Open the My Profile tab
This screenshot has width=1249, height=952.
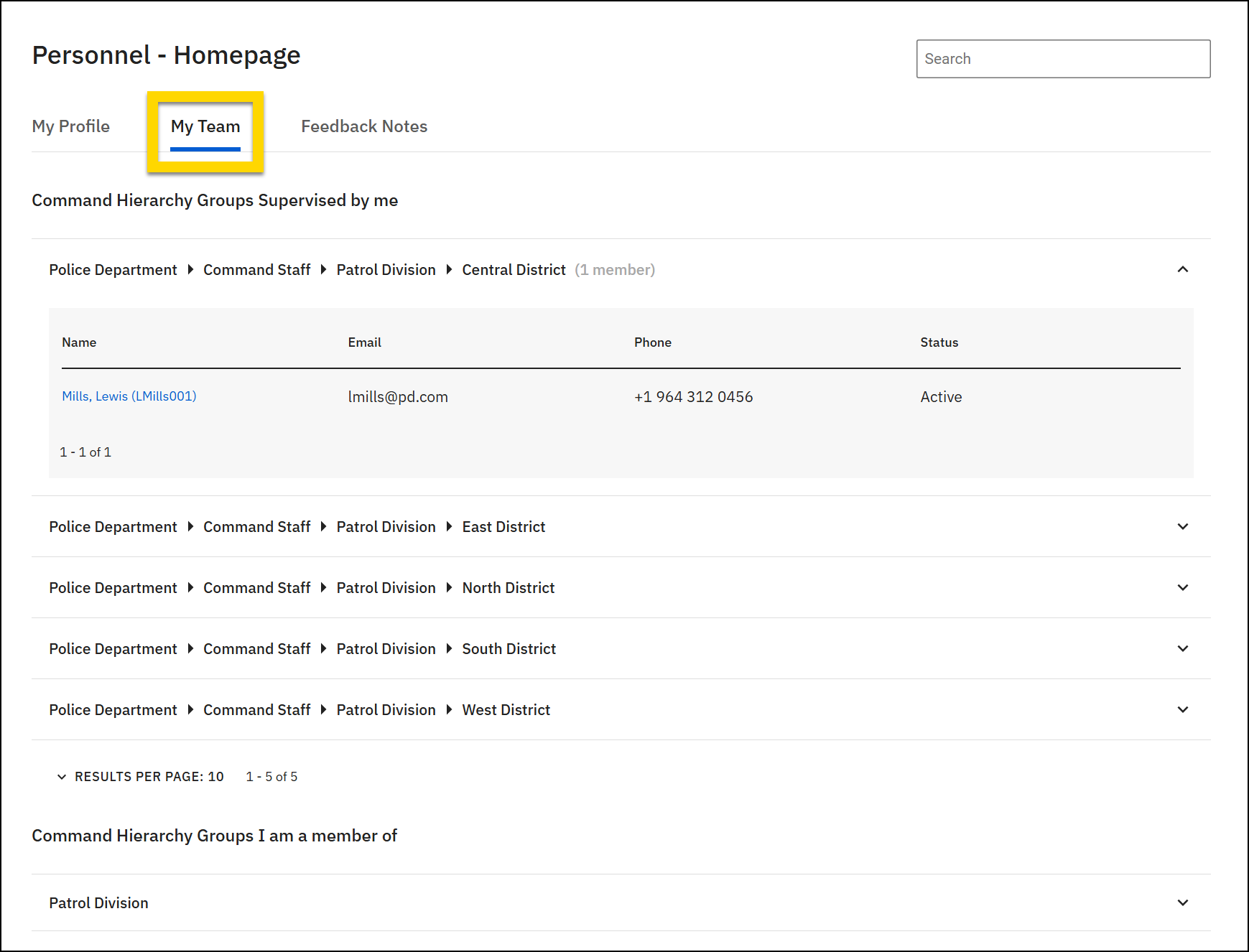[x=70, y=126]
